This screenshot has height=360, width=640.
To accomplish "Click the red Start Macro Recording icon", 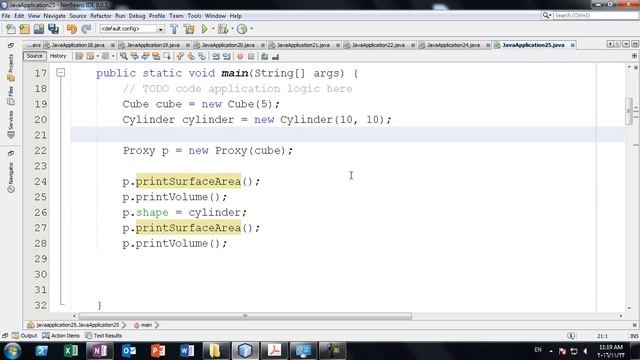I will tap(240, 56).
